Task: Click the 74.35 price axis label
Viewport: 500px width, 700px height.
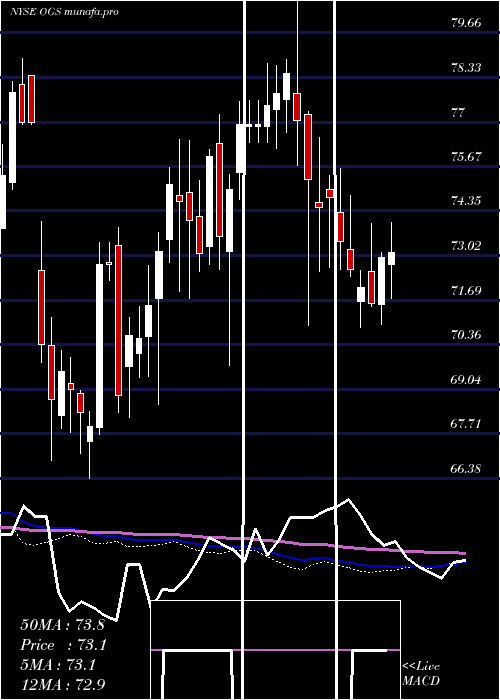Action: (466, 201)
